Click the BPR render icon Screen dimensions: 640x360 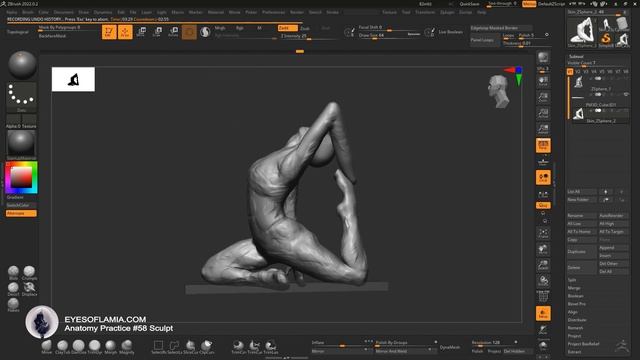[543, 57]
